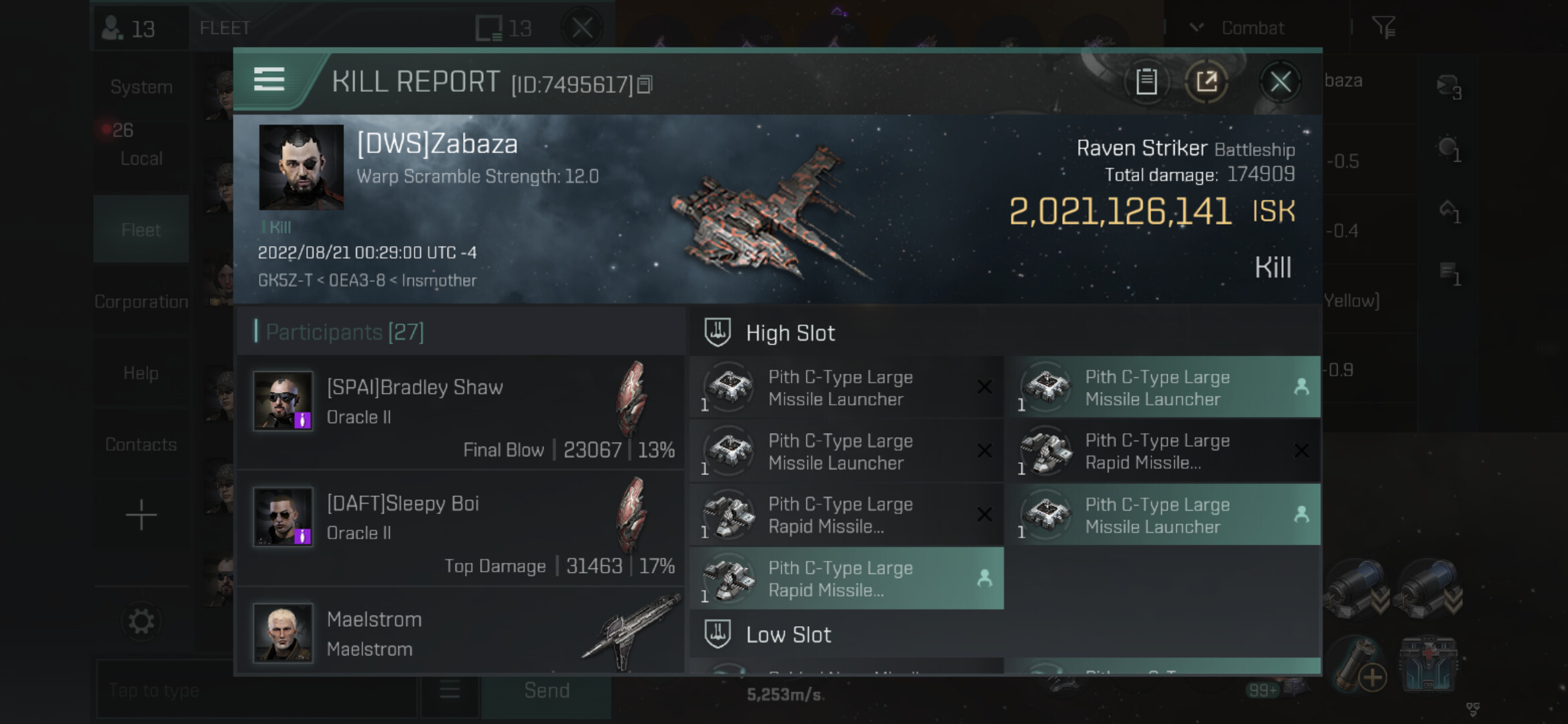Click the clipboard icon in header

tap(1146, 82)
